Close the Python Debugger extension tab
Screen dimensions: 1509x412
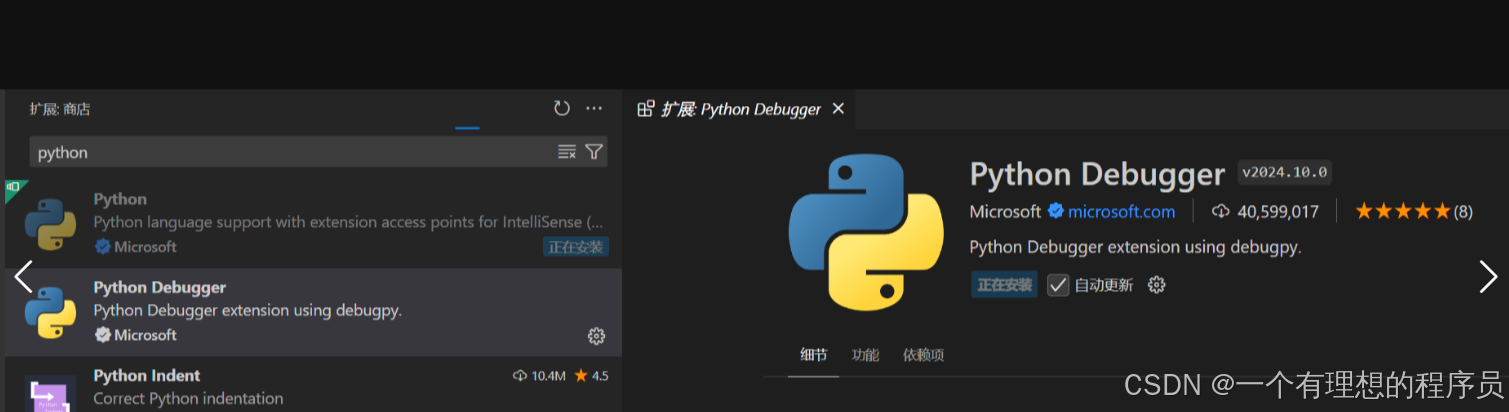click(838, 108)
